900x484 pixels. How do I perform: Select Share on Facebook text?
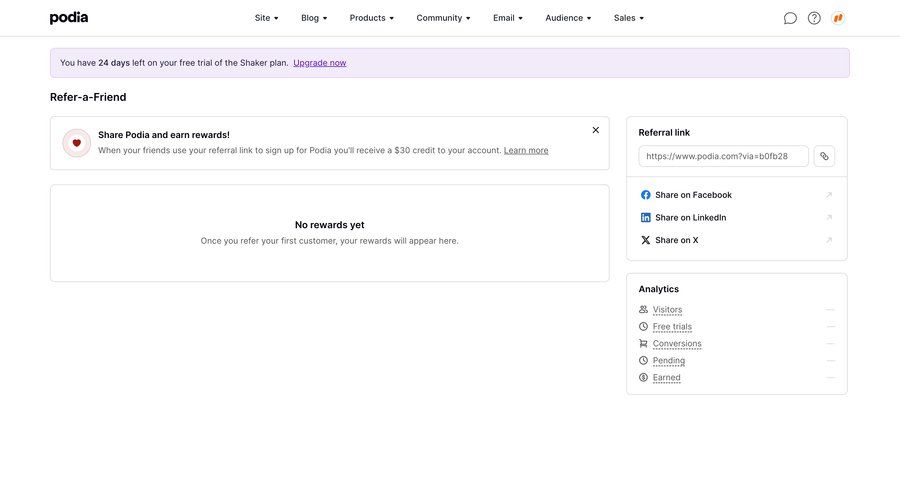point(693,195)
